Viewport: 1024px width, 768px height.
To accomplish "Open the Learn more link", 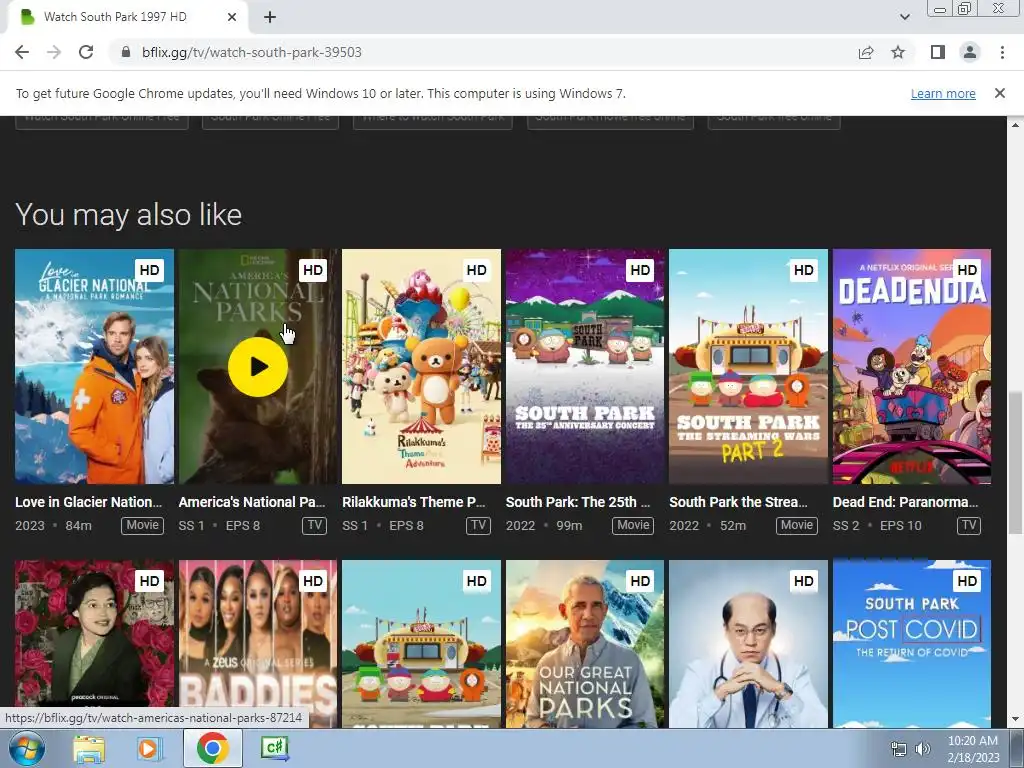I will pos(943,93).
